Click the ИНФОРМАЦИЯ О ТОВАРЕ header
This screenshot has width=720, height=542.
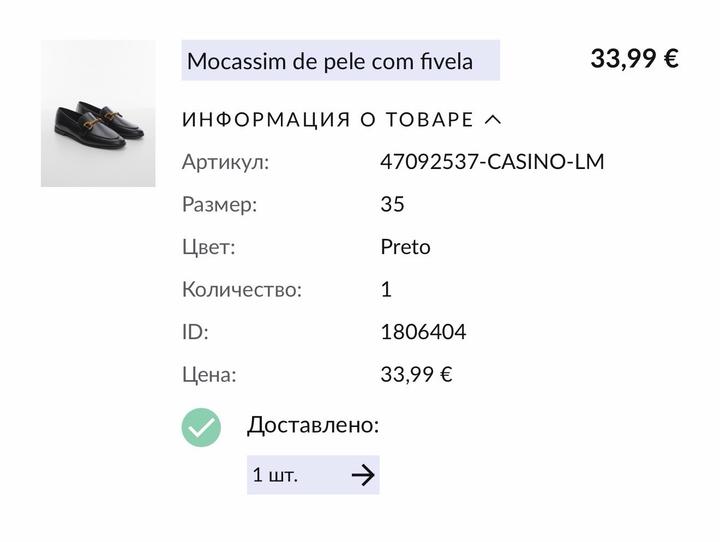pos(328,120)
